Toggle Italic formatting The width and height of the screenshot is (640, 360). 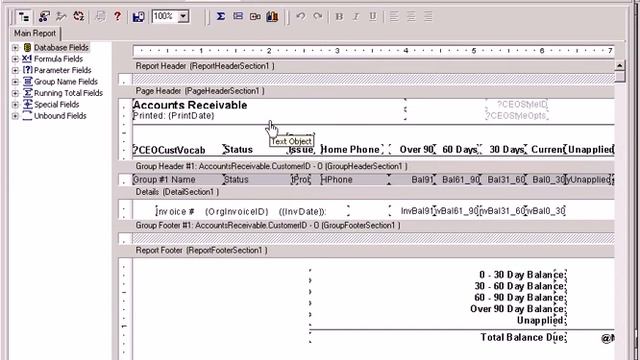[356, 16]
